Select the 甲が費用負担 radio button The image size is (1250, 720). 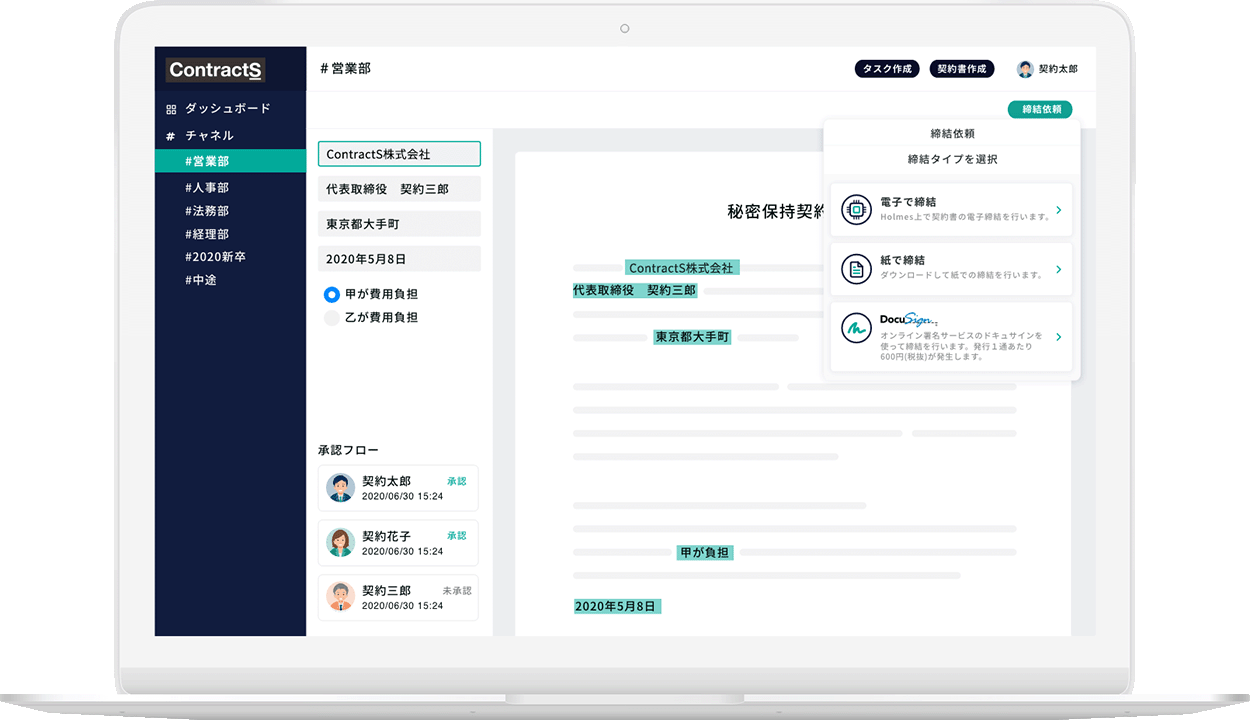coord(331,295)
